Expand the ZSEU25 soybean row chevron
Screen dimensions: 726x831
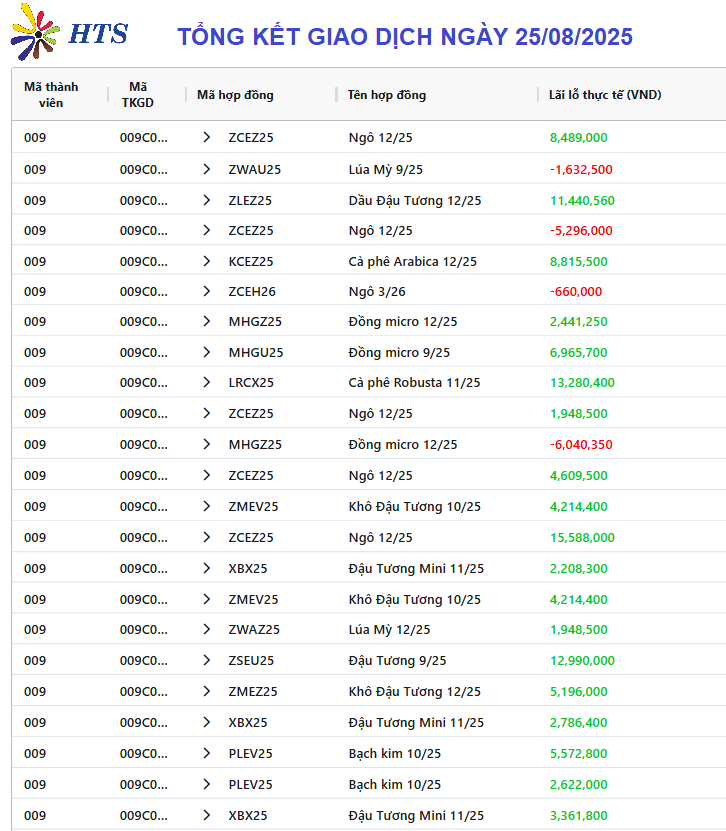click(x=207, y=660)
